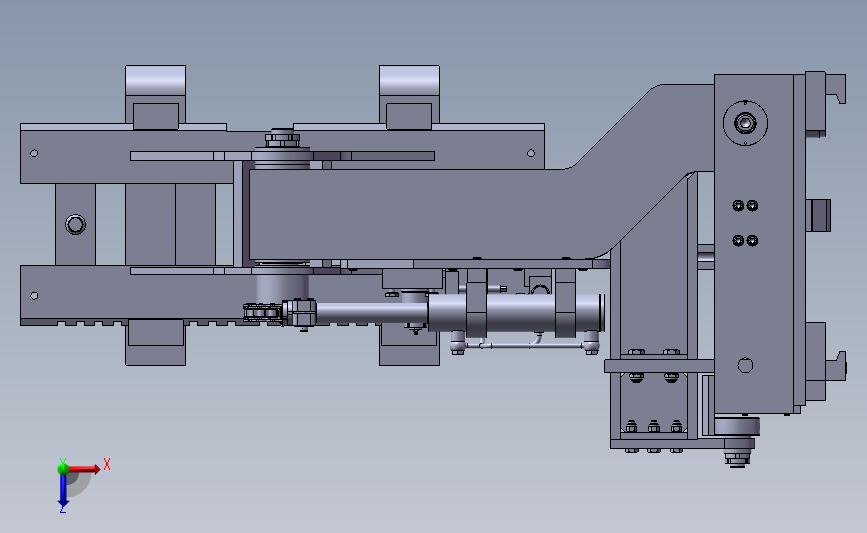The image size is (867, 533).
Task: Select the circular bushing in the left cross member
Action: 76,224
